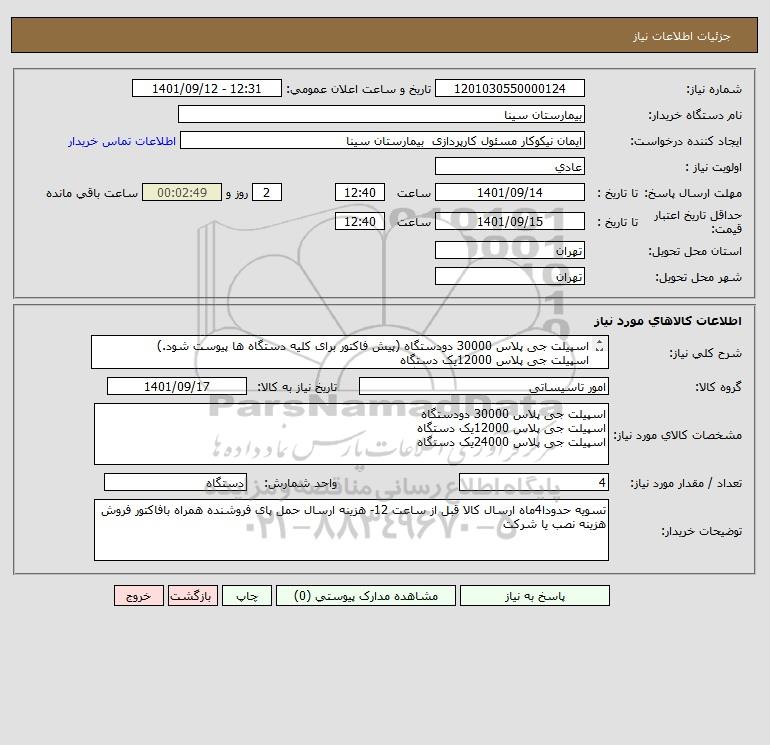The height and width of the screenshot is (745, 770).
Task: Click the خروج exit button
Action: [138, 596]
